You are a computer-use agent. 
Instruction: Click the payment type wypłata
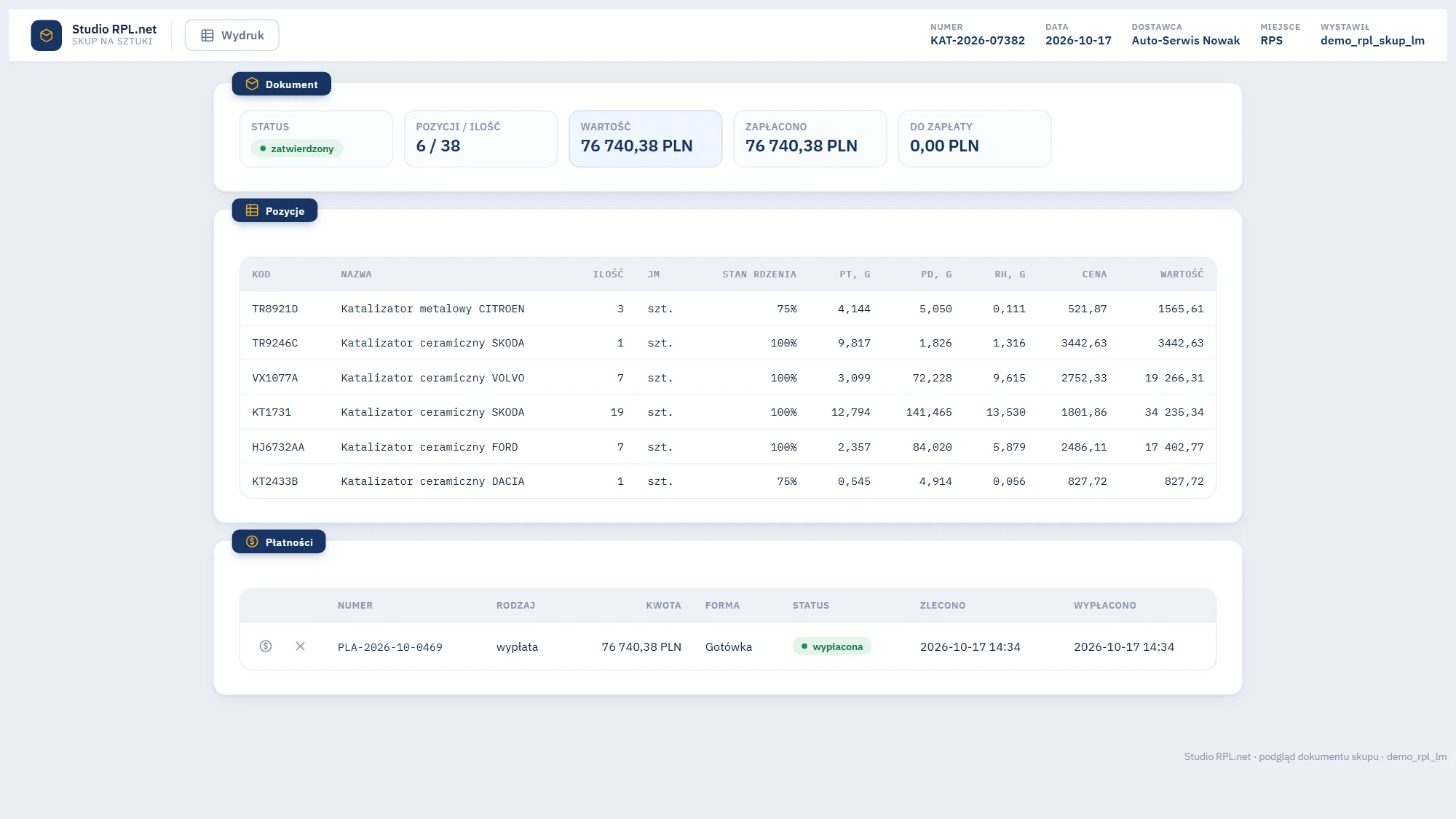coord(517,646)
